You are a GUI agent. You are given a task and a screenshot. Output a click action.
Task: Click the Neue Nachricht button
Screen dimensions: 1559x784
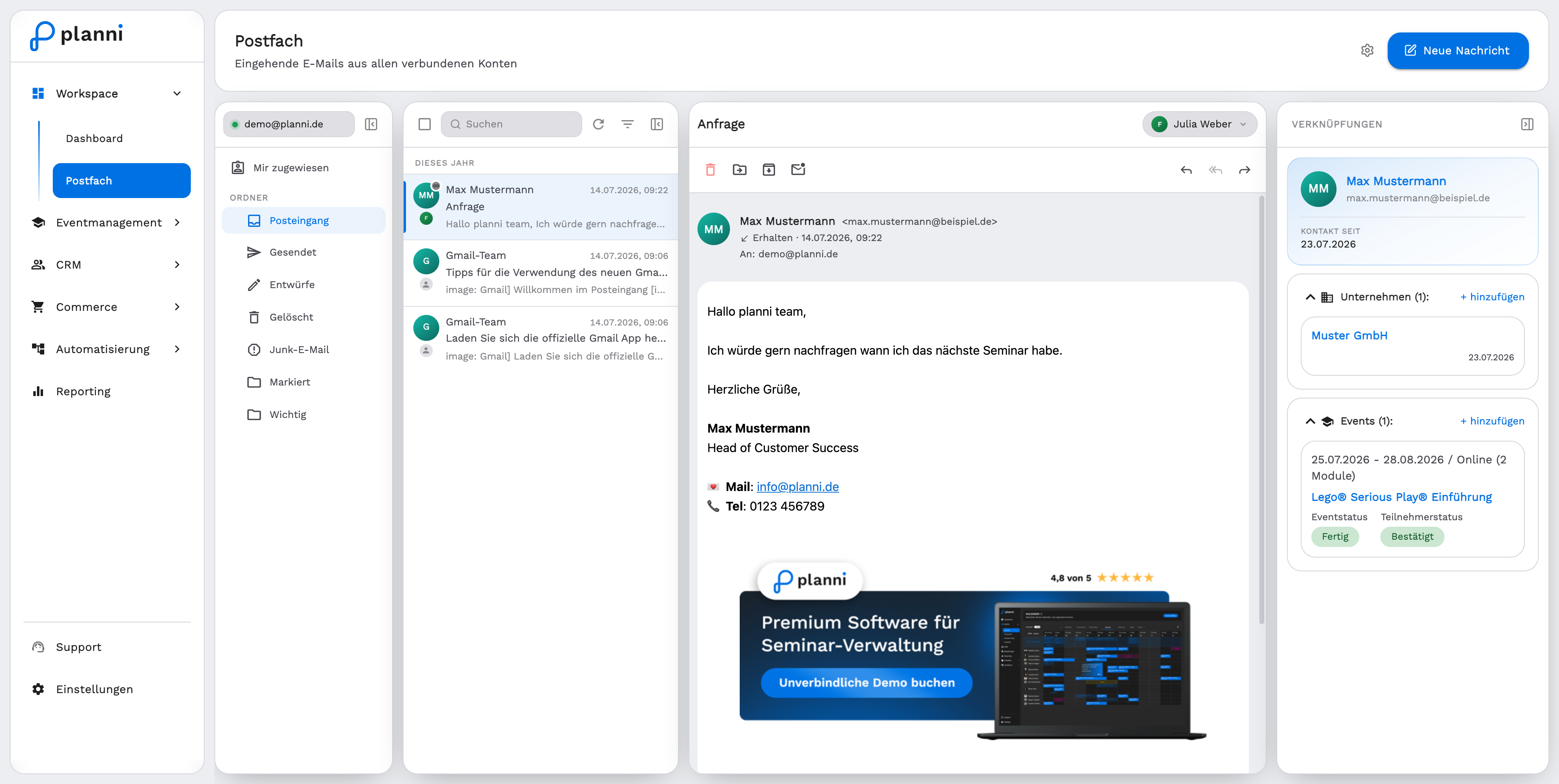[x=1458, y=50]
